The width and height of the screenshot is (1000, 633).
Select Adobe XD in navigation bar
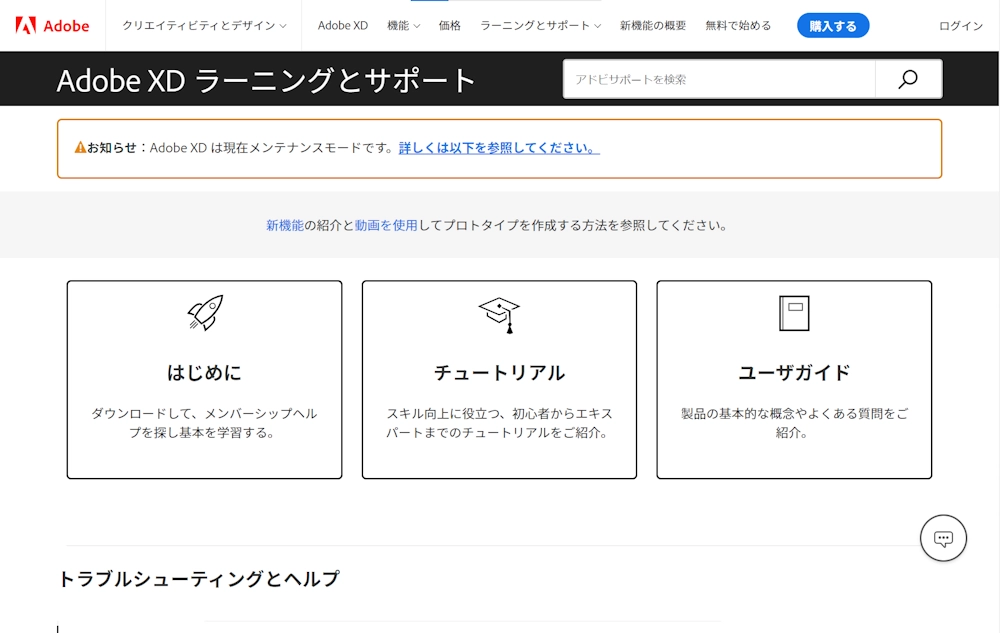[x=343, y=26]
